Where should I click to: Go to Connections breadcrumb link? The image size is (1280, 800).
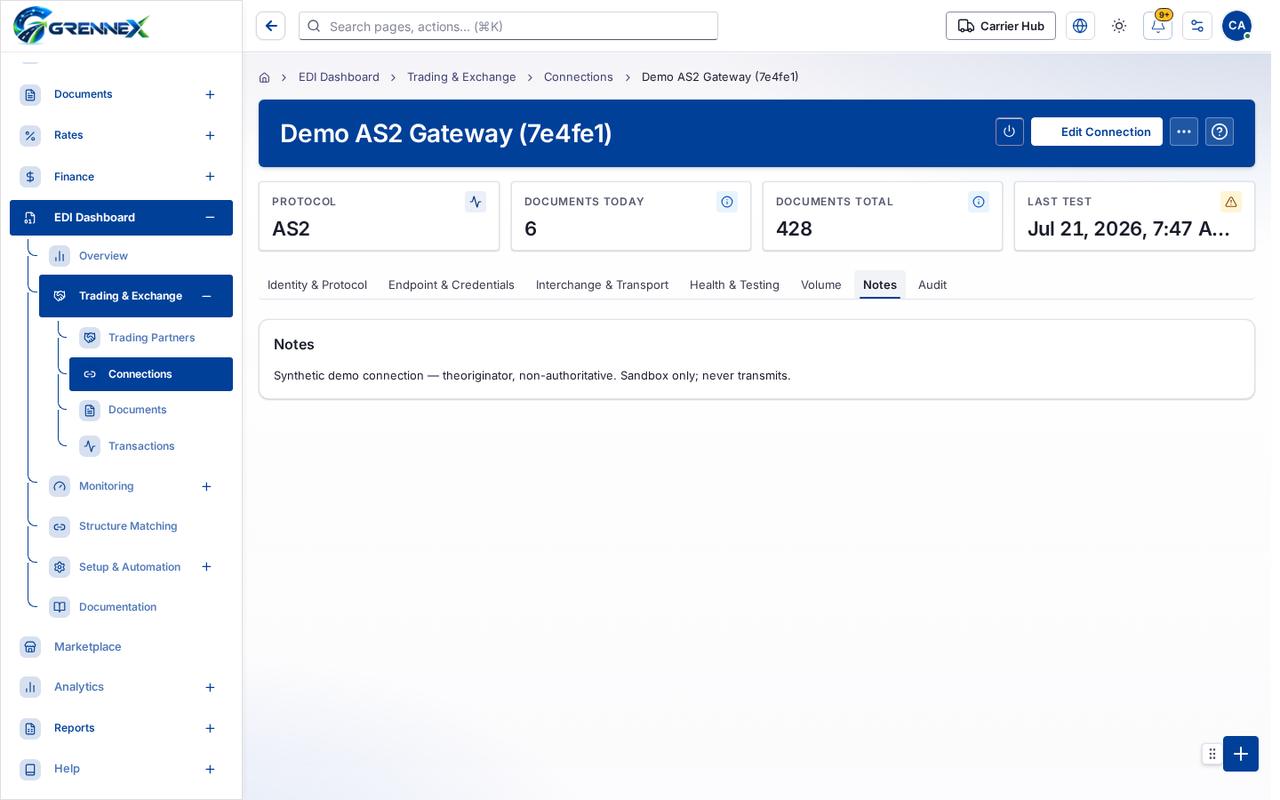click(x=578, y=77)
